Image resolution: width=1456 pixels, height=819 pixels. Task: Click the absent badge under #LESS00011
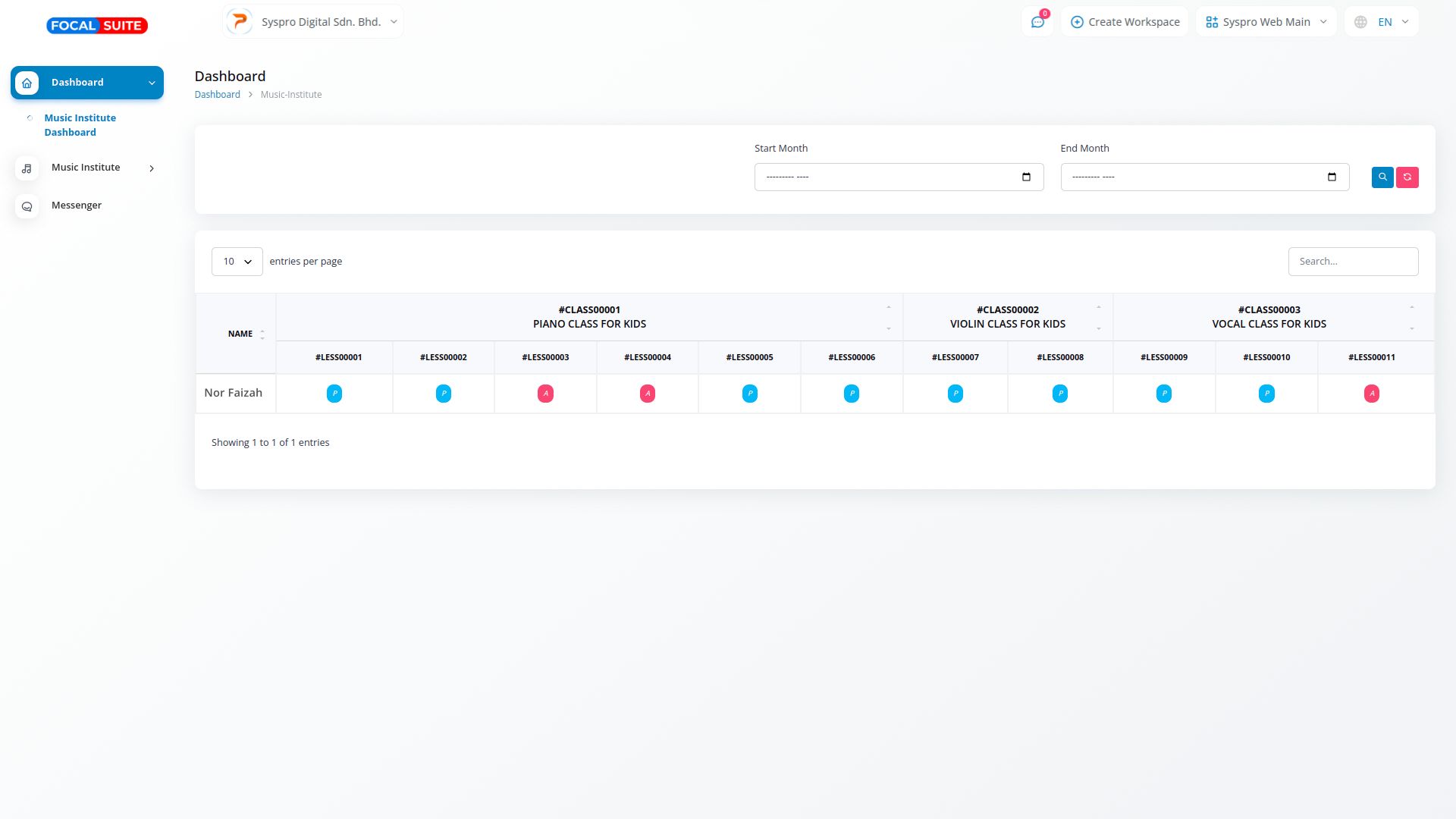1371,394
